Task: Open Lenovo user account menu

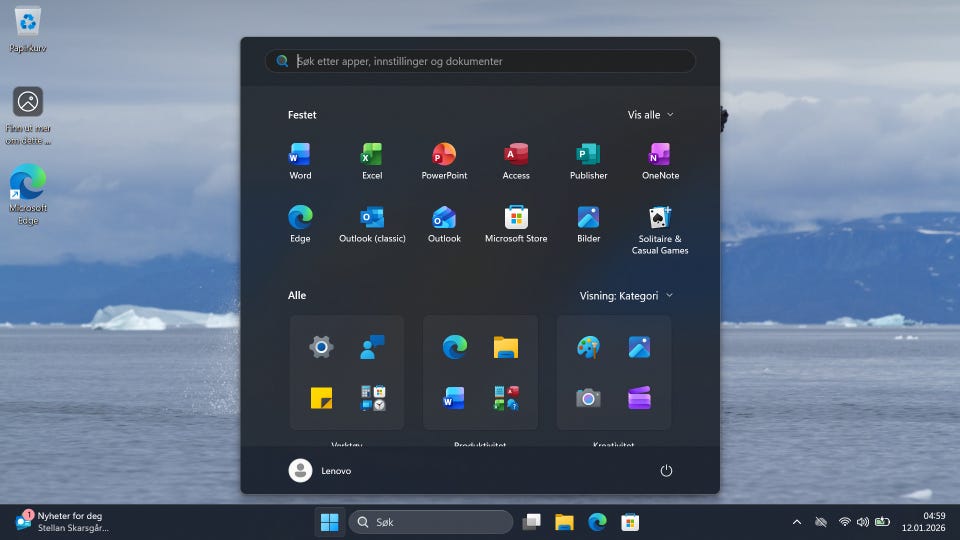Action: (320, 471)
